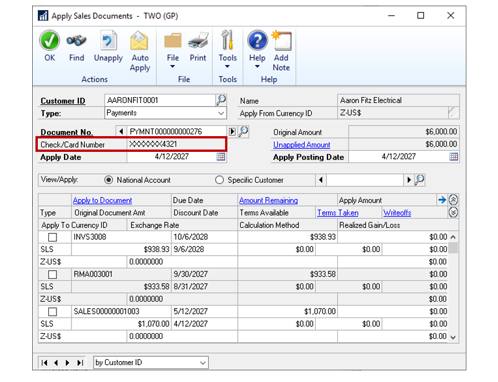The height and width of the screenshot is (382, 498).
Task: Click the Apply Amount cell for INVS3008
Action: 393,237
